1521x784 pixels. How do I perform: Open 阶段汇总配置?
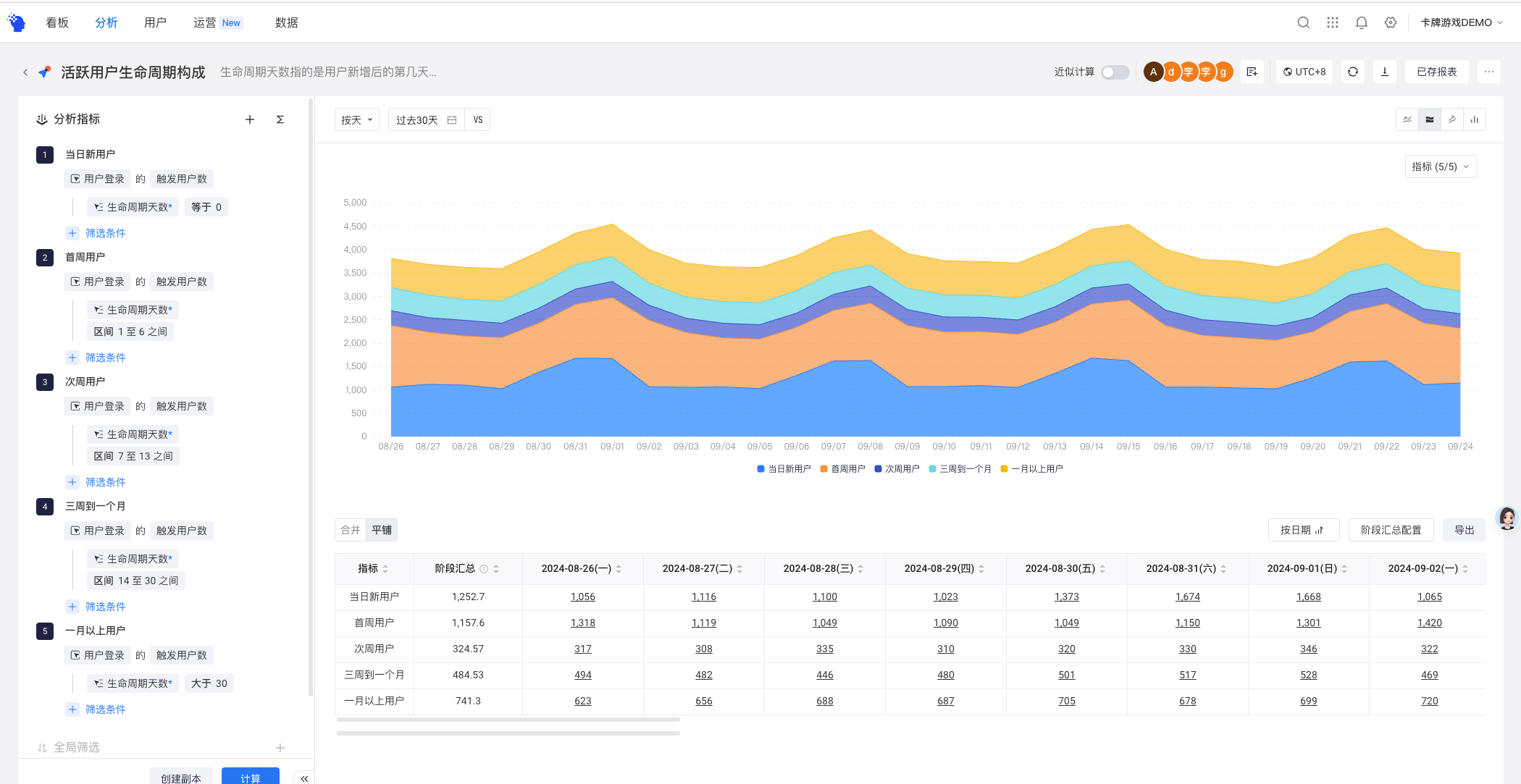1391,530
